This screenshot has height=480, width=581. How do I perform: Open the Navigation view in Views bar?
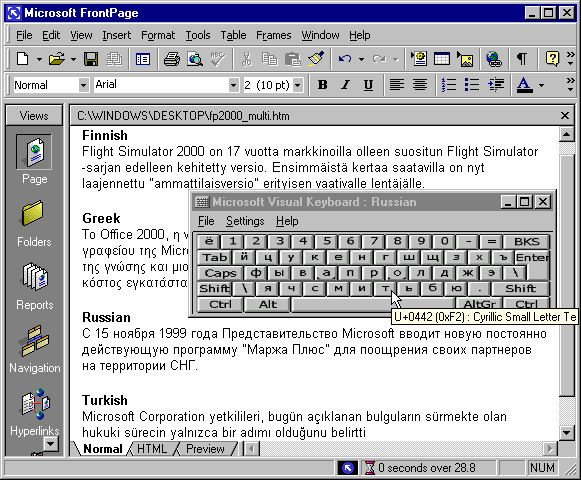[34, 349]
